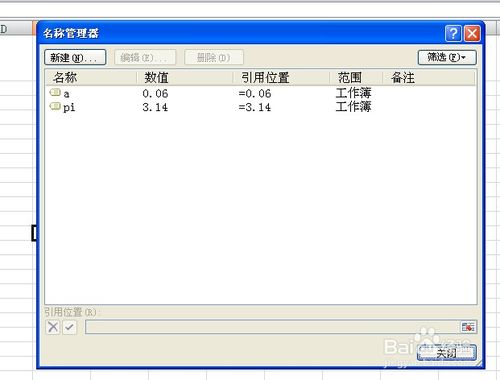The height and width of the screenshot is (380, 500).
Task: Click the disabled 编辑(E)... button
Action: pyautogui.click(x=145, y=57)
